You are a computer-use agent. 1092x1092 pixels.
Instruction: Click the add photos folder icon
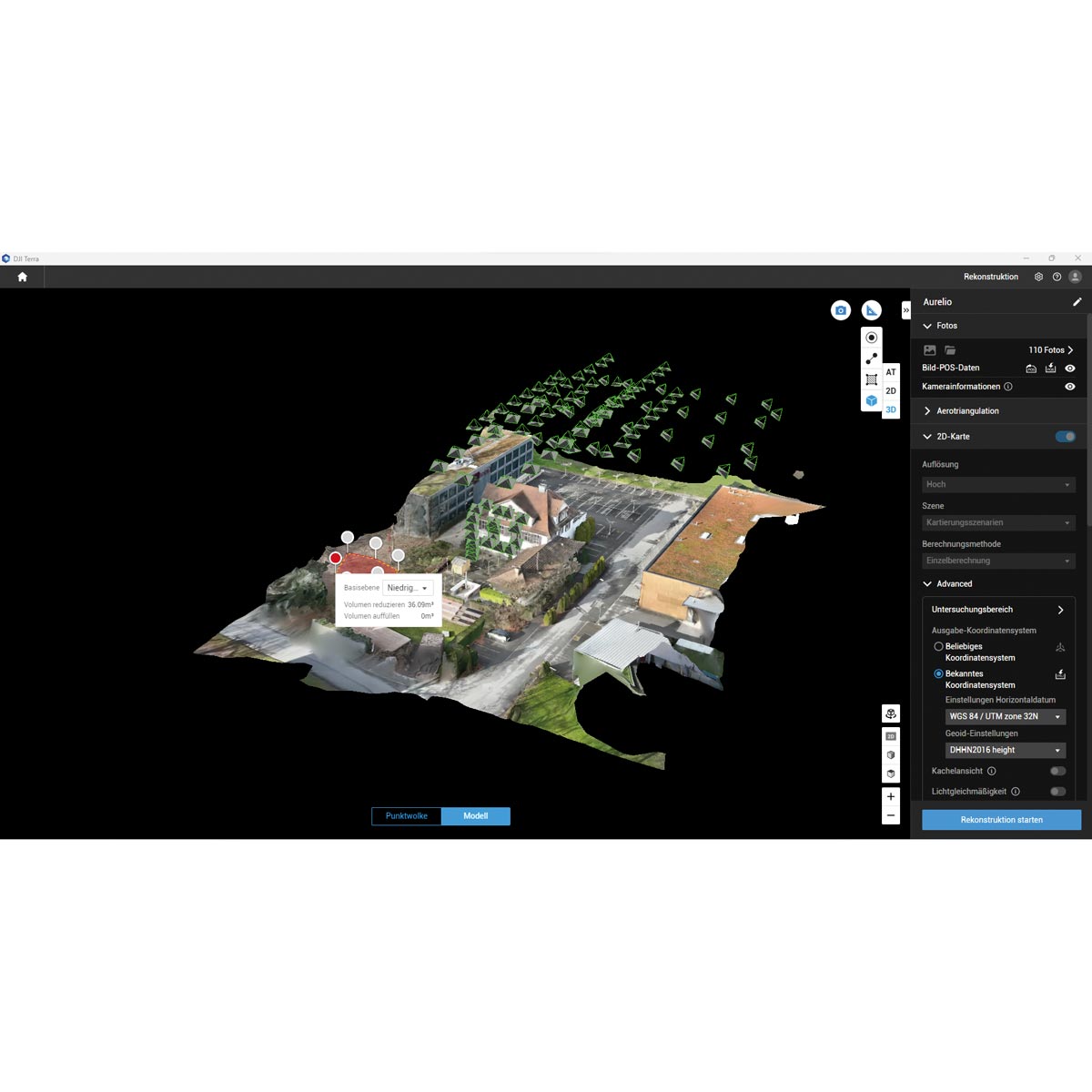pyautogui.click(x=950, y=350)
